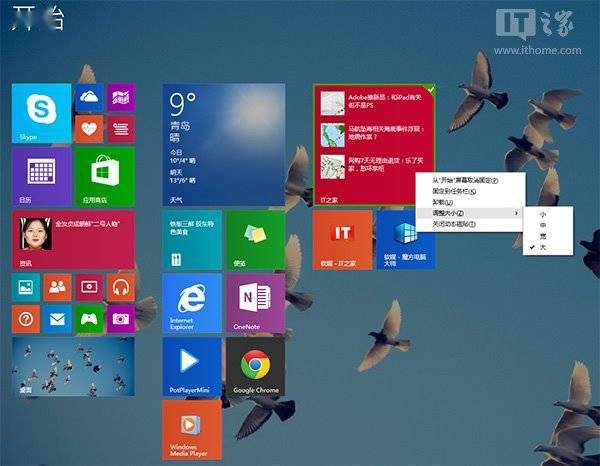The height and width of the screenshot is (466, 600).
Task: Launch the OneNote tile
Action: pyautogui.click(x=256, y=303)
